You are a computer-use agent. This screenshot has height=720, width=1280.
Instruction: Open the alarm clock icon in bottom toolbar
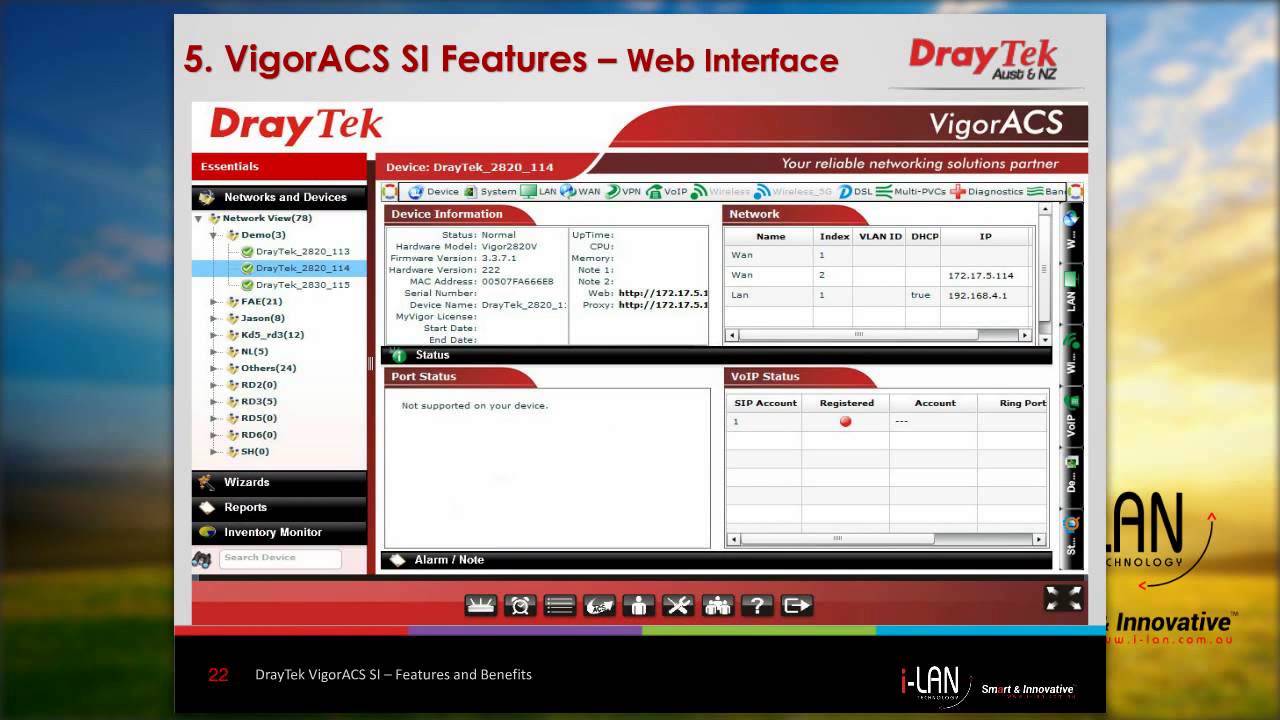click(x=520, y=605)
